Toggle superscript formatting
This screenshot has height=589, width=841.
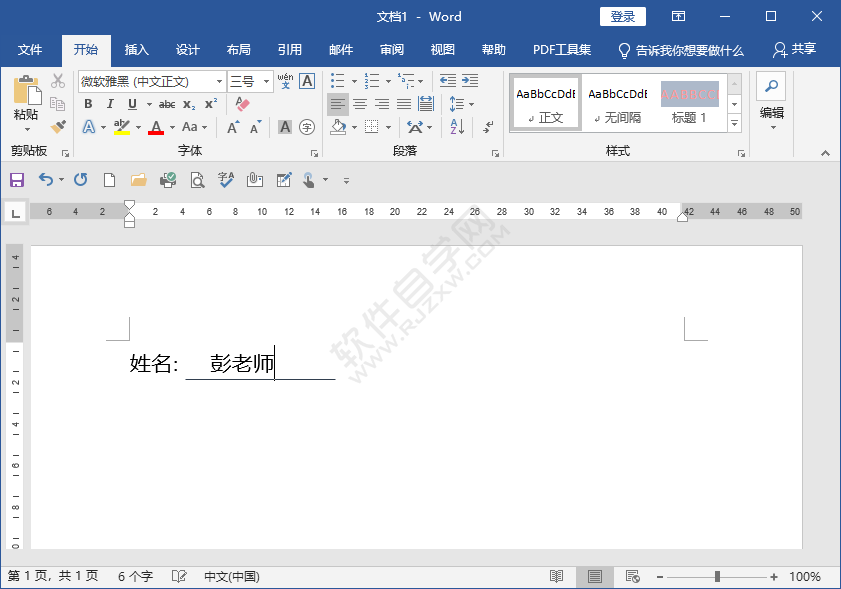coord(211,104)
